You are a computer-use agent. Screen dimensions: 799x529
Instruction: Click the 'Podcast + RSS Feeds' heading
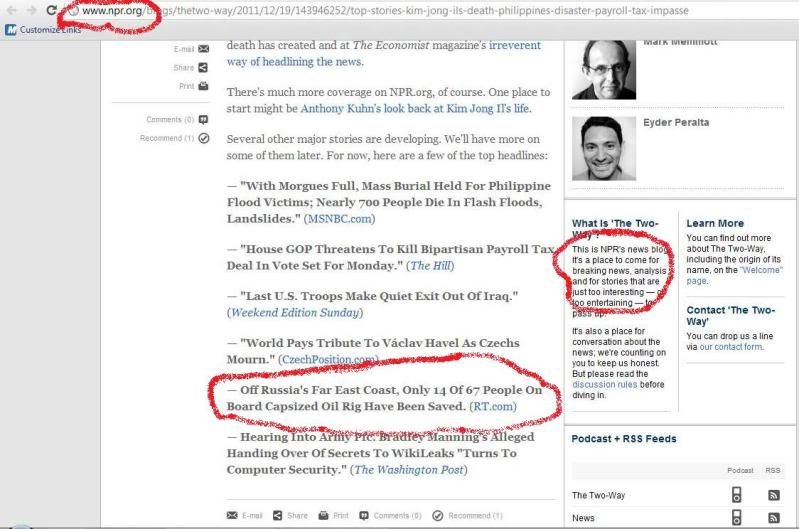point(624,439)
